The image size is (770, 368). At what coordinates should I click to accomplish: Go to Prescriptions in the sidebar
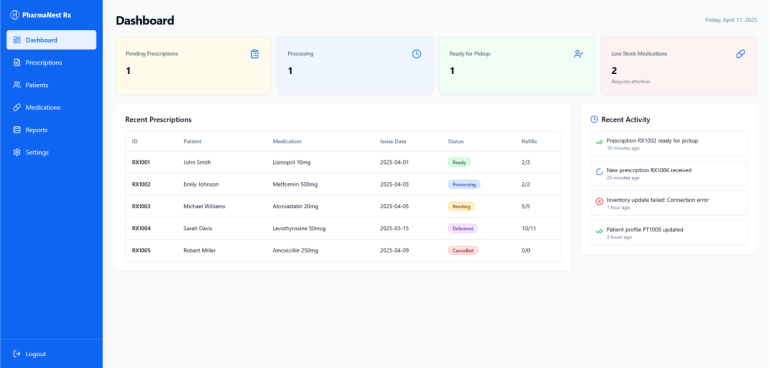click(52, 62)
